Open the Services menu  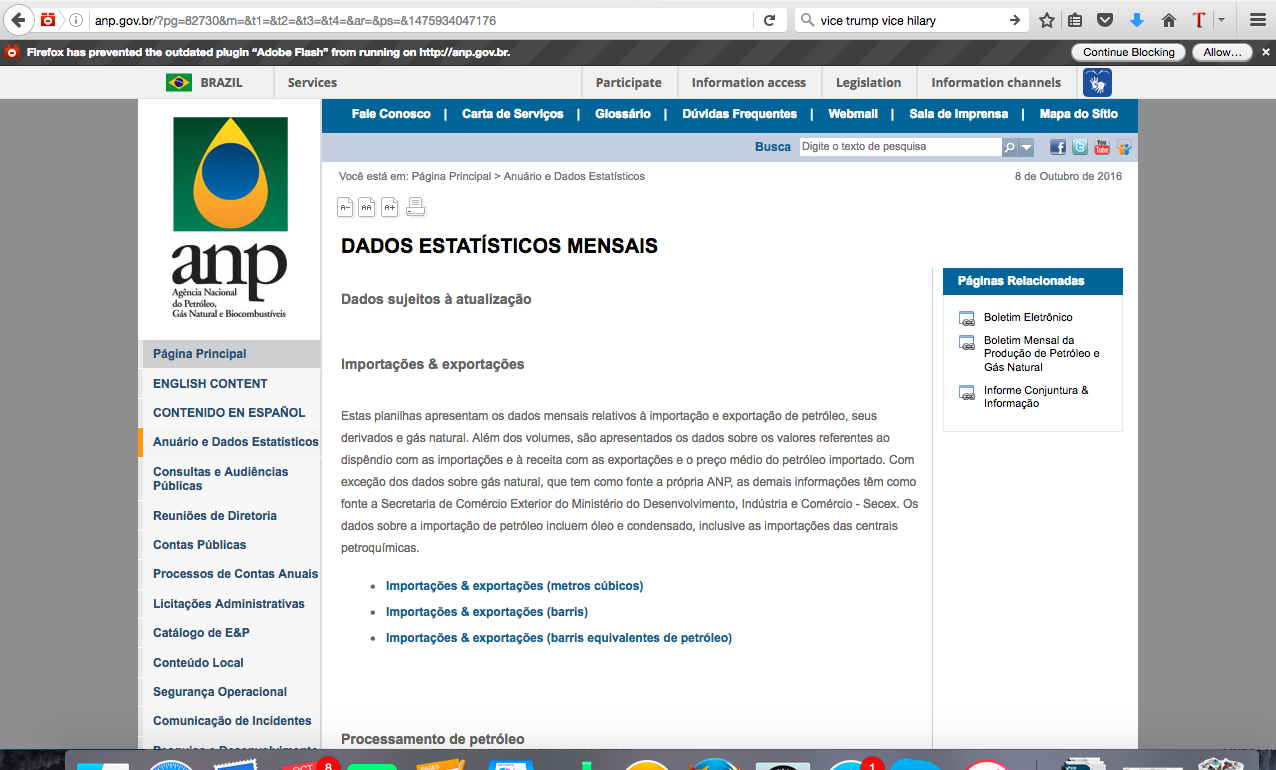tap(312, 83)
